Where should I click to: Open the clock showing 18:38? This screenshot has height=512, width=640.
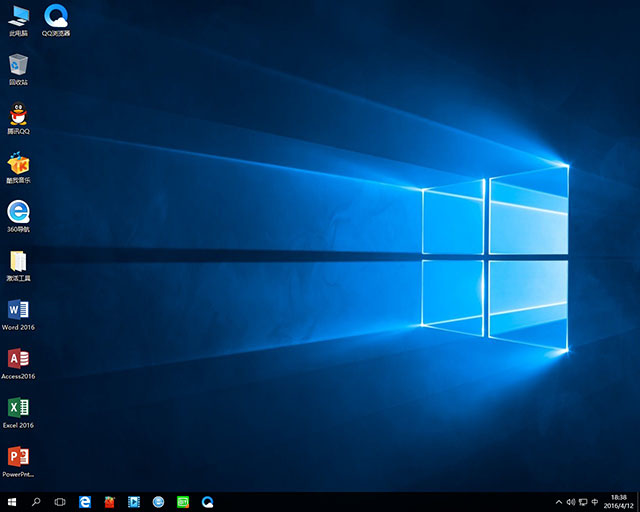tap(618, 501)
